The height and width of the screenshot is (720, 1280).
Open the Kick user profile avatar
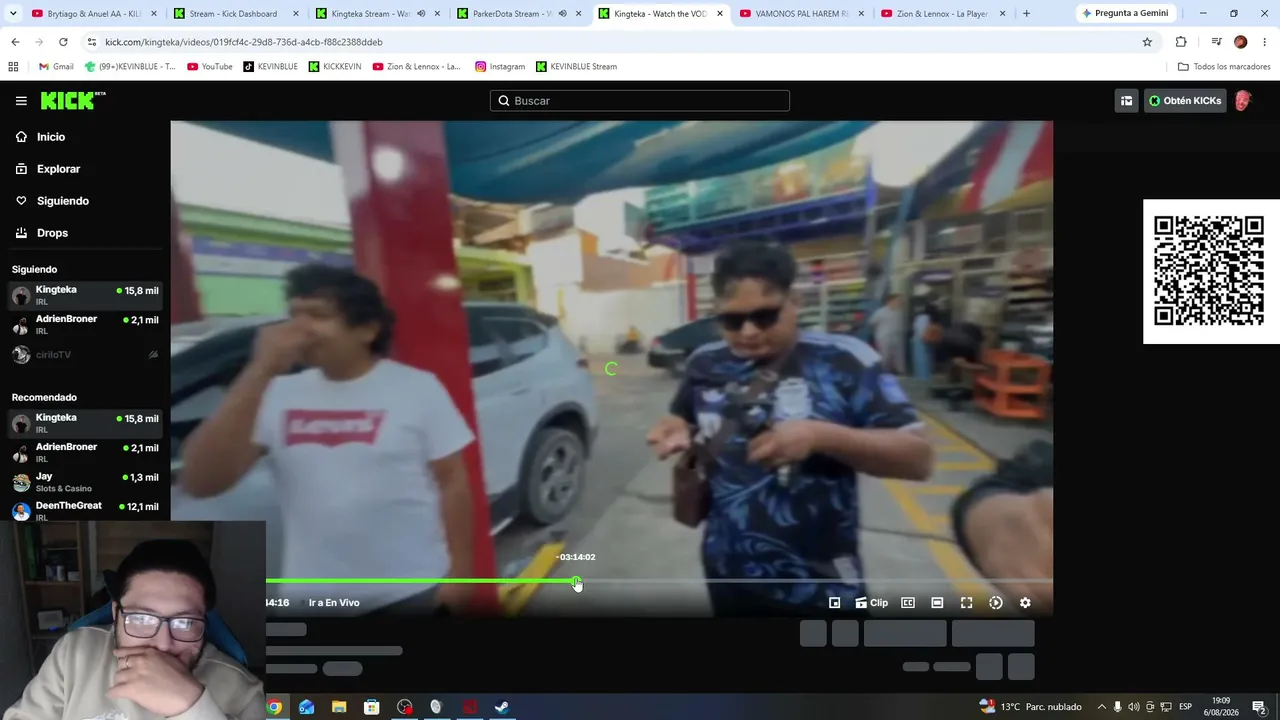tap(1243, 101)
